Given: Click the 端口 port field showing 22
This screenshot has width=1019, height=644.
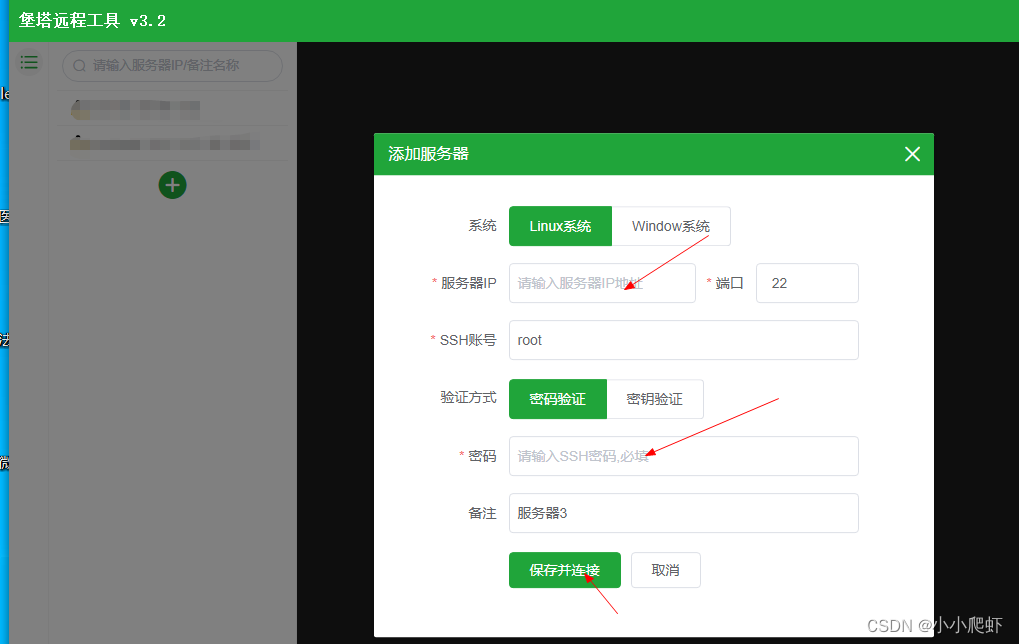Looking at the screenshot, I should (806, 283).
